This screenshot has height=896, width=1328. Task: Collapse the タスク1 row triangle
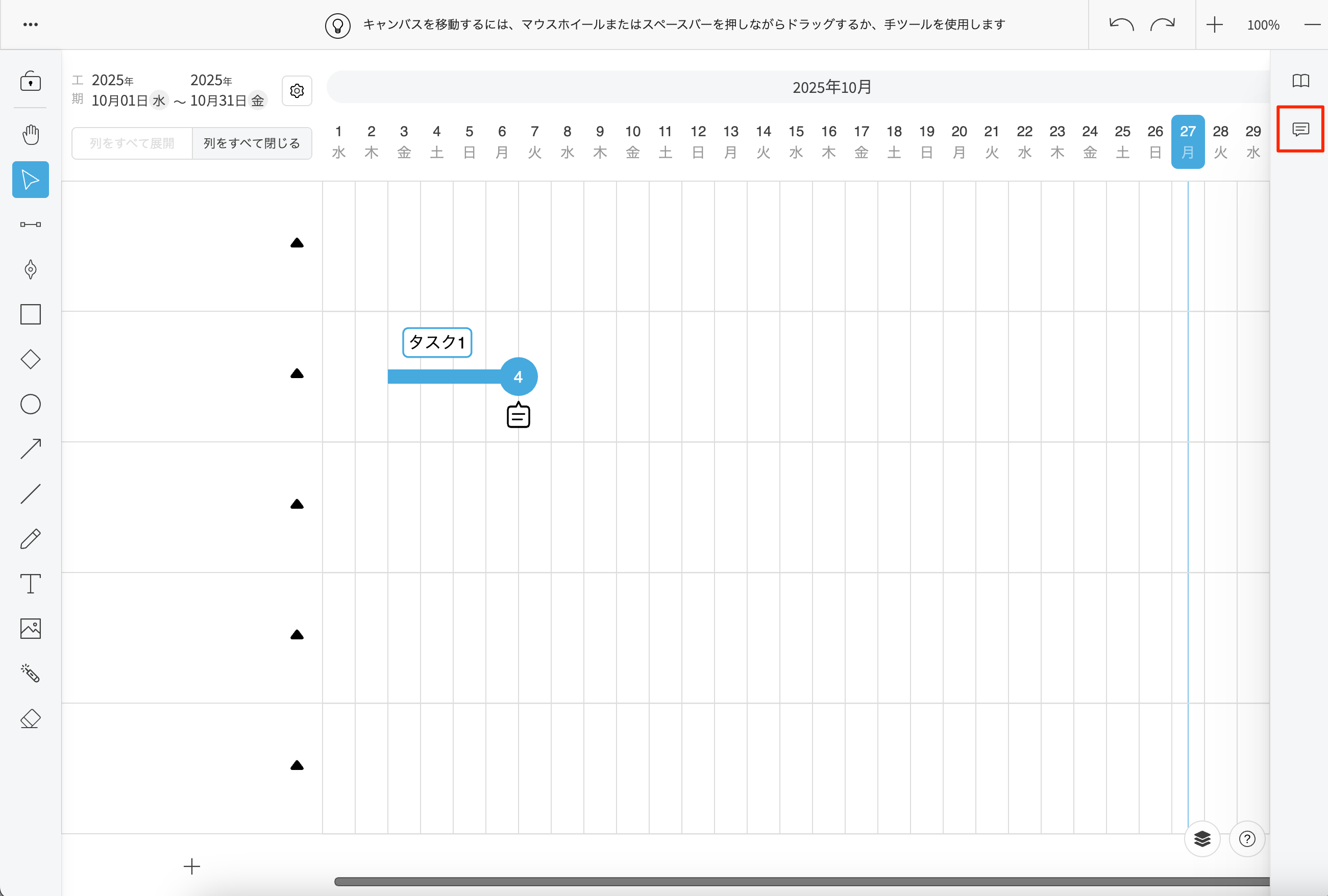click(x=297, y=374)
